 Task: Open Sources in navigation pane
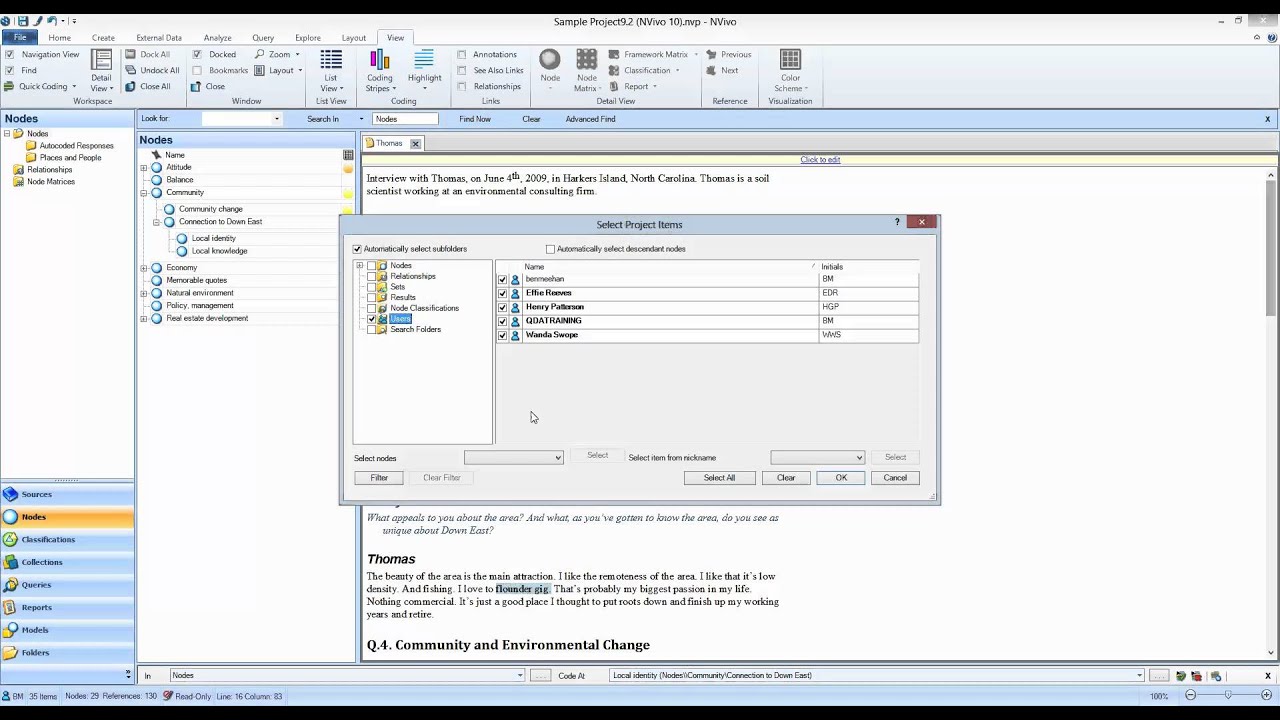pyautogui.click(x=67, y=494)
